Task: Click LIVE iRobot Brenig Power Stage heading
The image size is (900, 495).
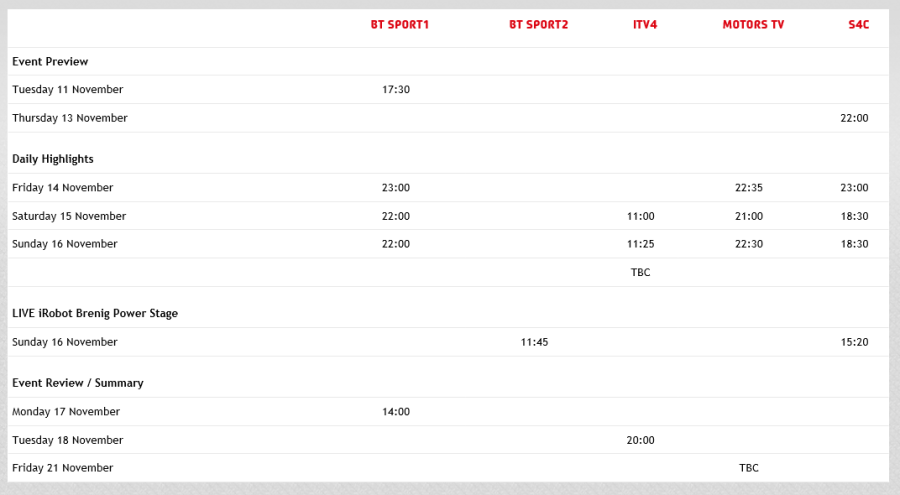Action: 95,314
